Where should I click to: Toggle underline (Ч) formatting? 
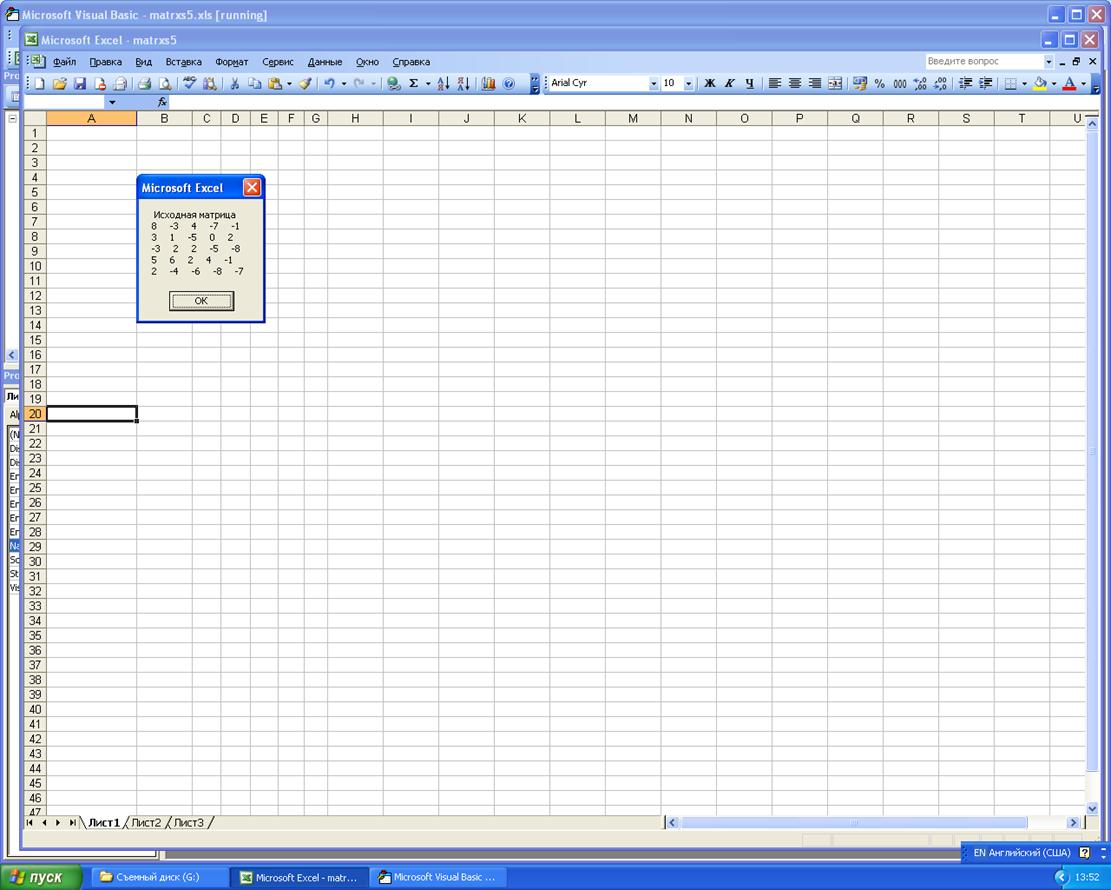750,84
